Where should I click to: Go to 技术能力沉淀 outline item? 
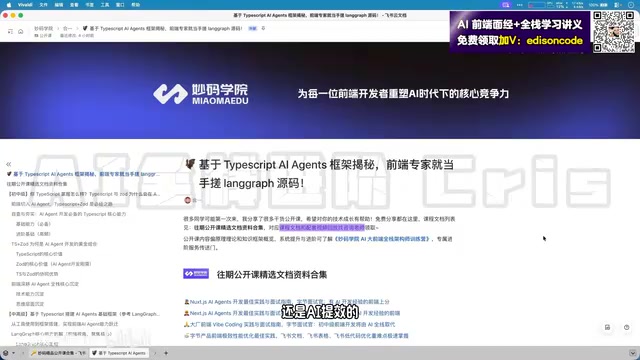click(30, 294)
